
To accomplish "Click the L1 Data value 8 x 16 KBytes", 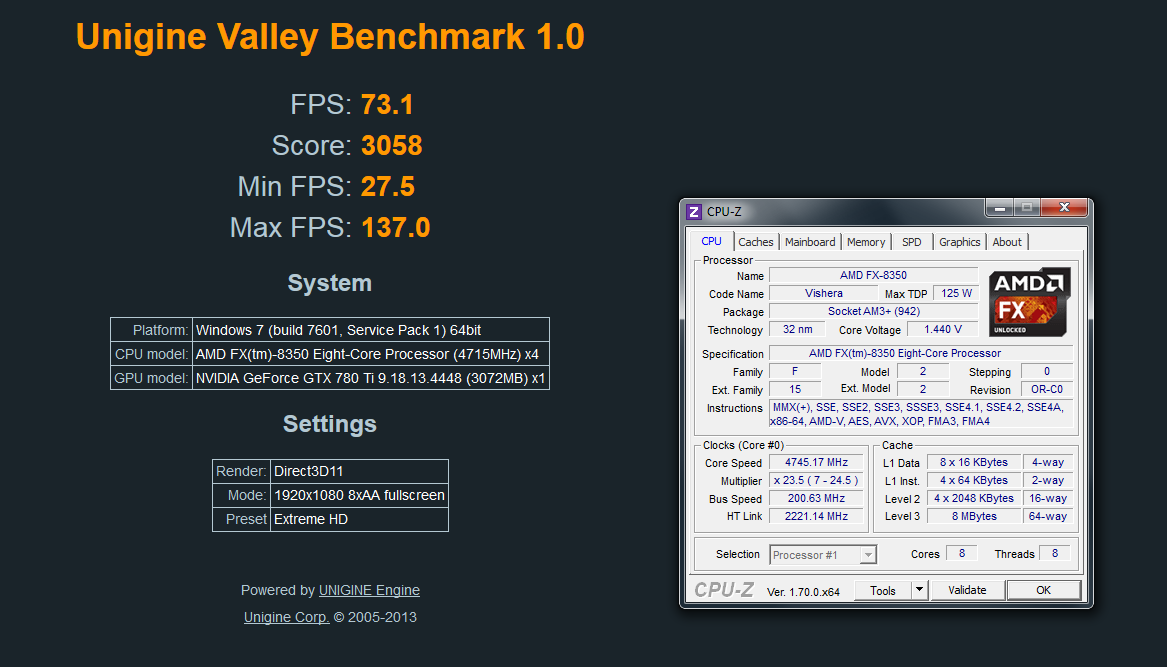I will pyautogui.click(x=973, y=462).
